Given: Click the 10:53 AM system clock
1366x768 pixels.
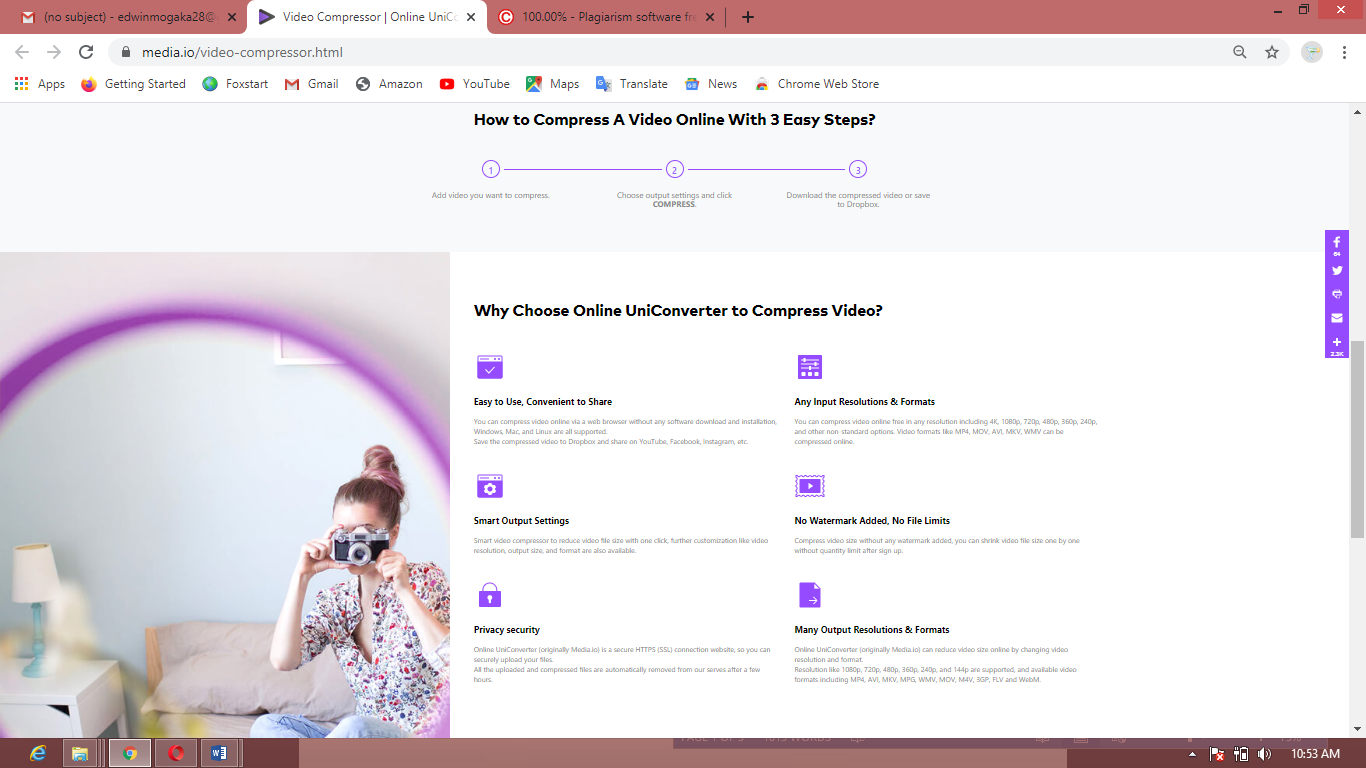Looking at the screenshot, I should pos(1315,754).
